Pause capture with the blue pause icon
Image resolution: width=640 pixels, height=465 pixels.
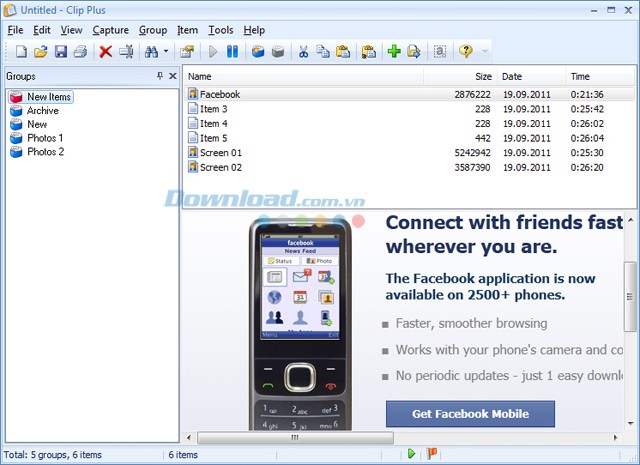coord(232,51)
